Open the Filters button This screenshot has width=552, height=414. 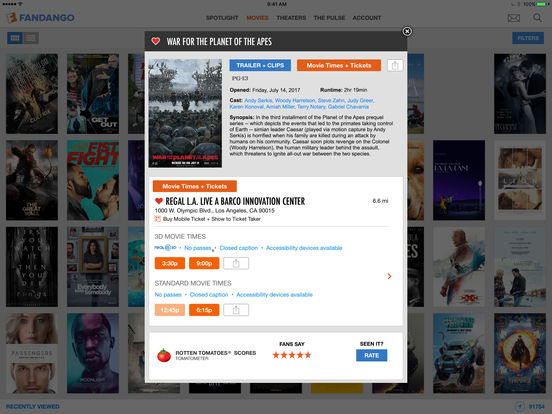click(528, 38)
